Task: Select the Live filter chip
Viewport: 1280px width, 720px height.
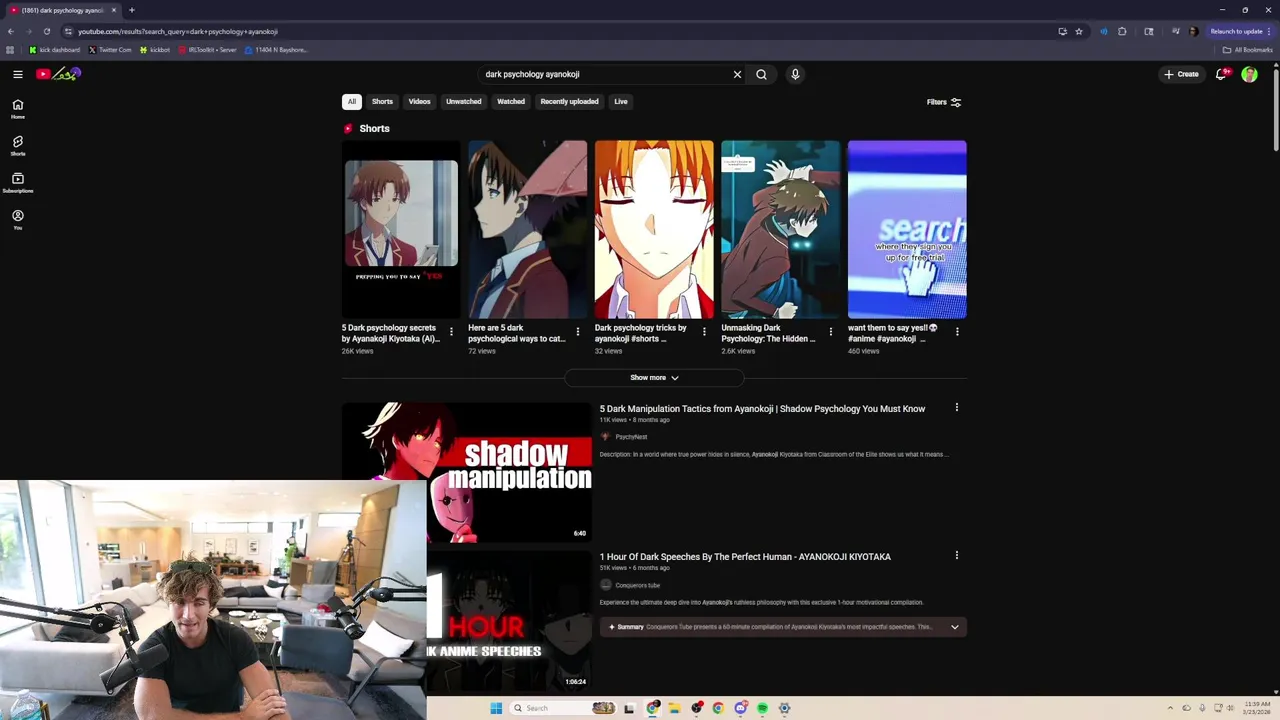Action: tap(621, 101)
